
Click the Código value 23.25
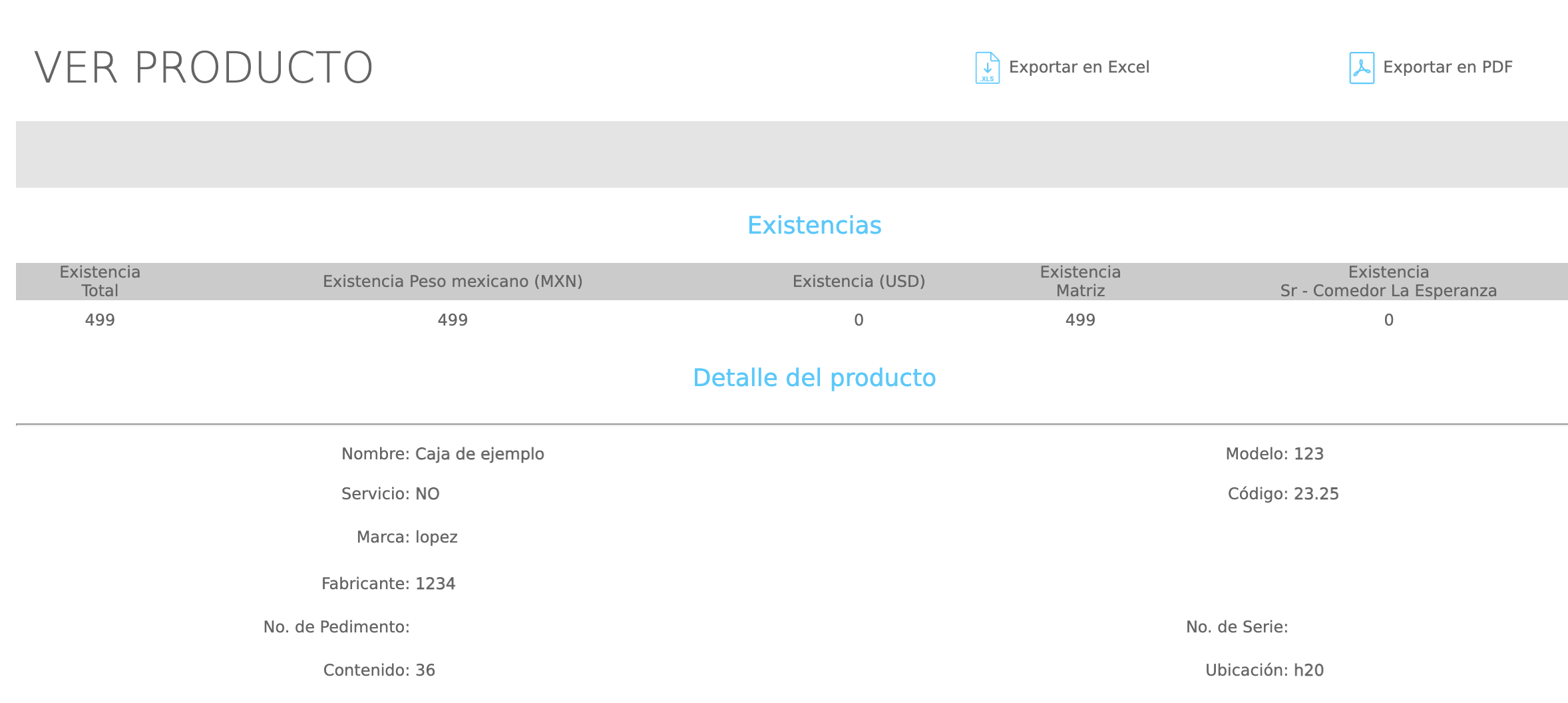pos(1316,494)
